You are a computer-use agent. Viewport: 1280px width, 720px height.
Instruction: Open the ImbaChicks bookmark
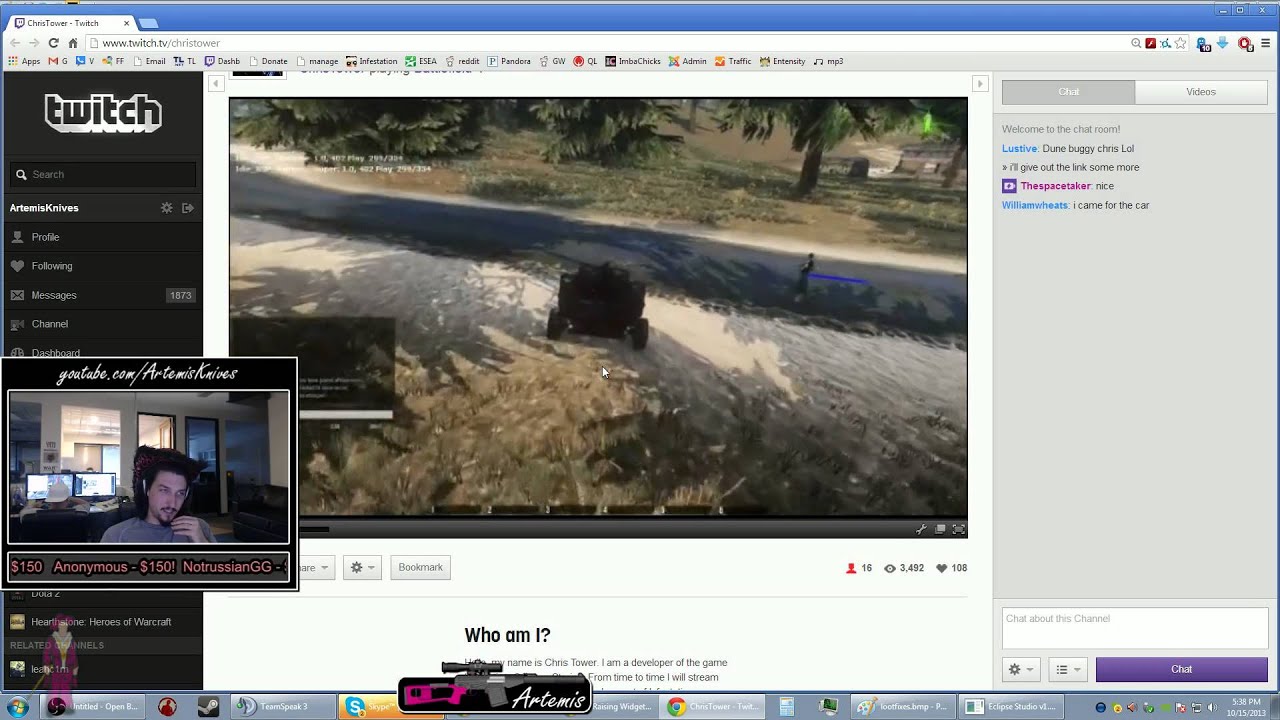(x=632, y=61)
